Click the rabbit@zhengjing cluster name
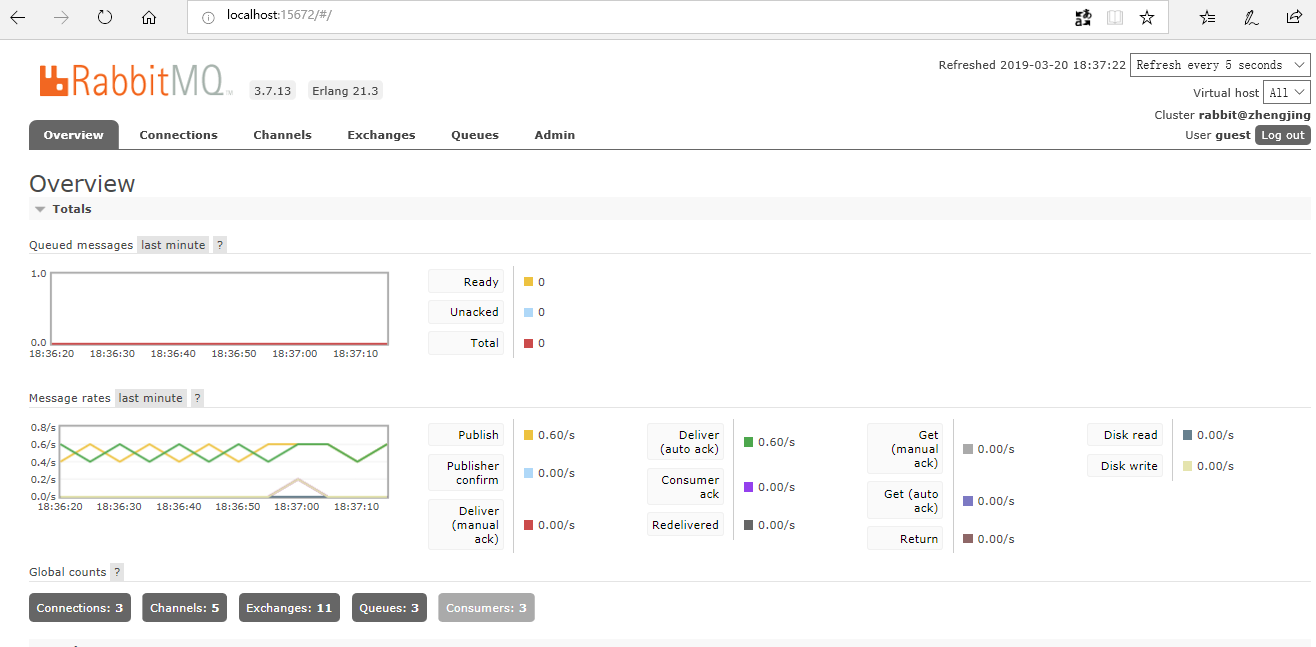 (x=1255, y=115)
